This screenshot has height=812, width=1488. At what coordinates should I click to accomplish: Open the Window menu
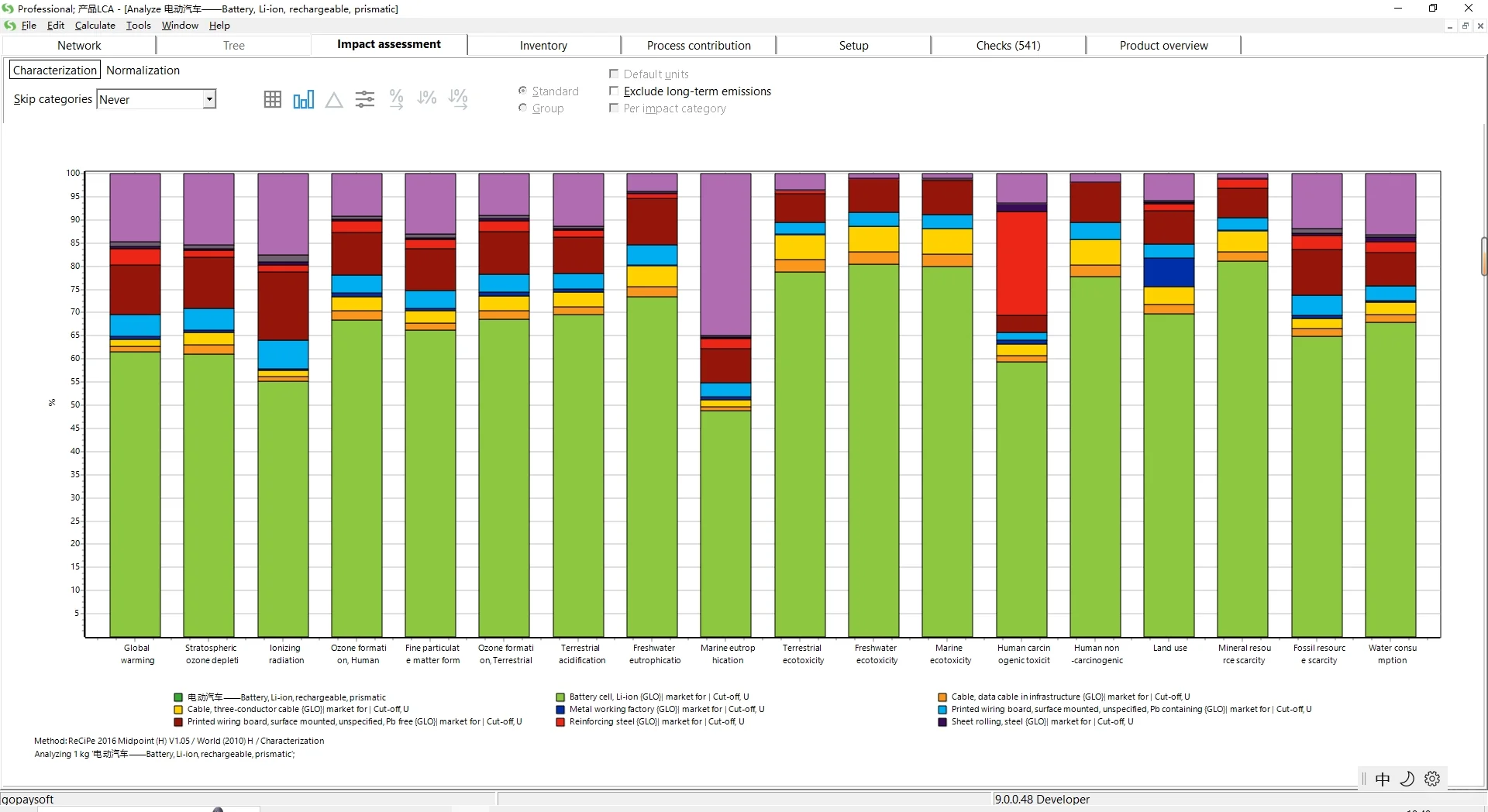180,26
